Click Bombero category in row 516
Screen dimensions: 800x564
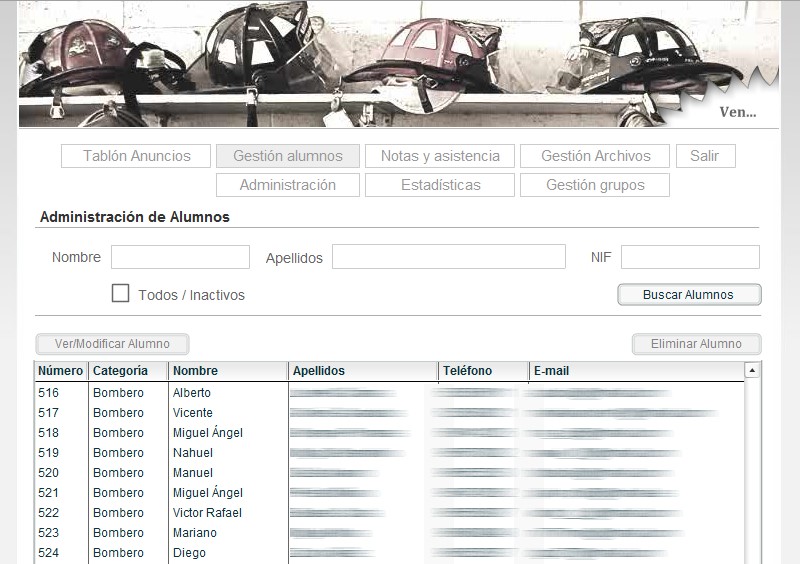pyautogui.click(x=118, y=393)
